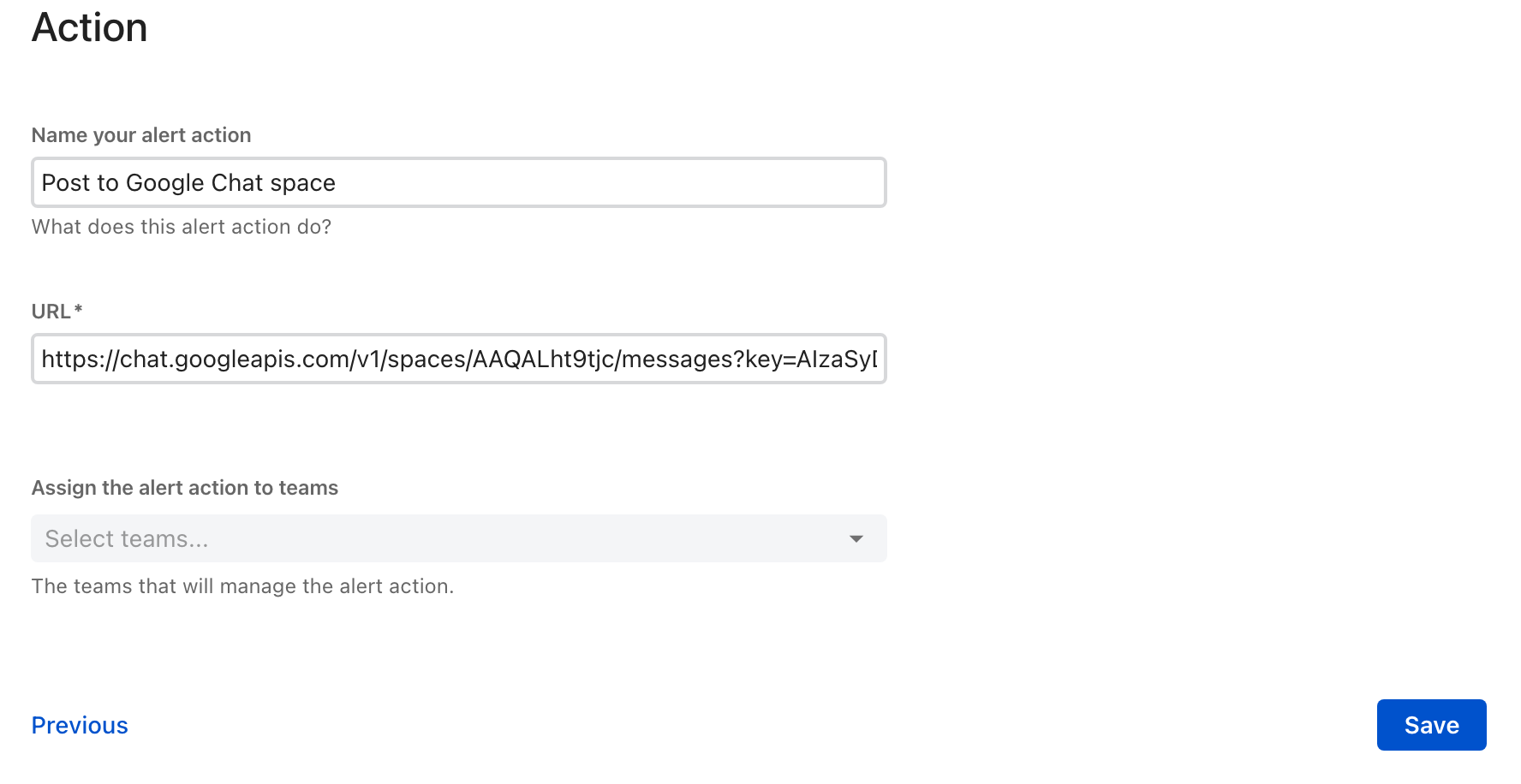Image resolution: width=1521 pixels, height=784 pixels.
Task: Click the caret arrow in teams selector
Action: tap(856, 538)
